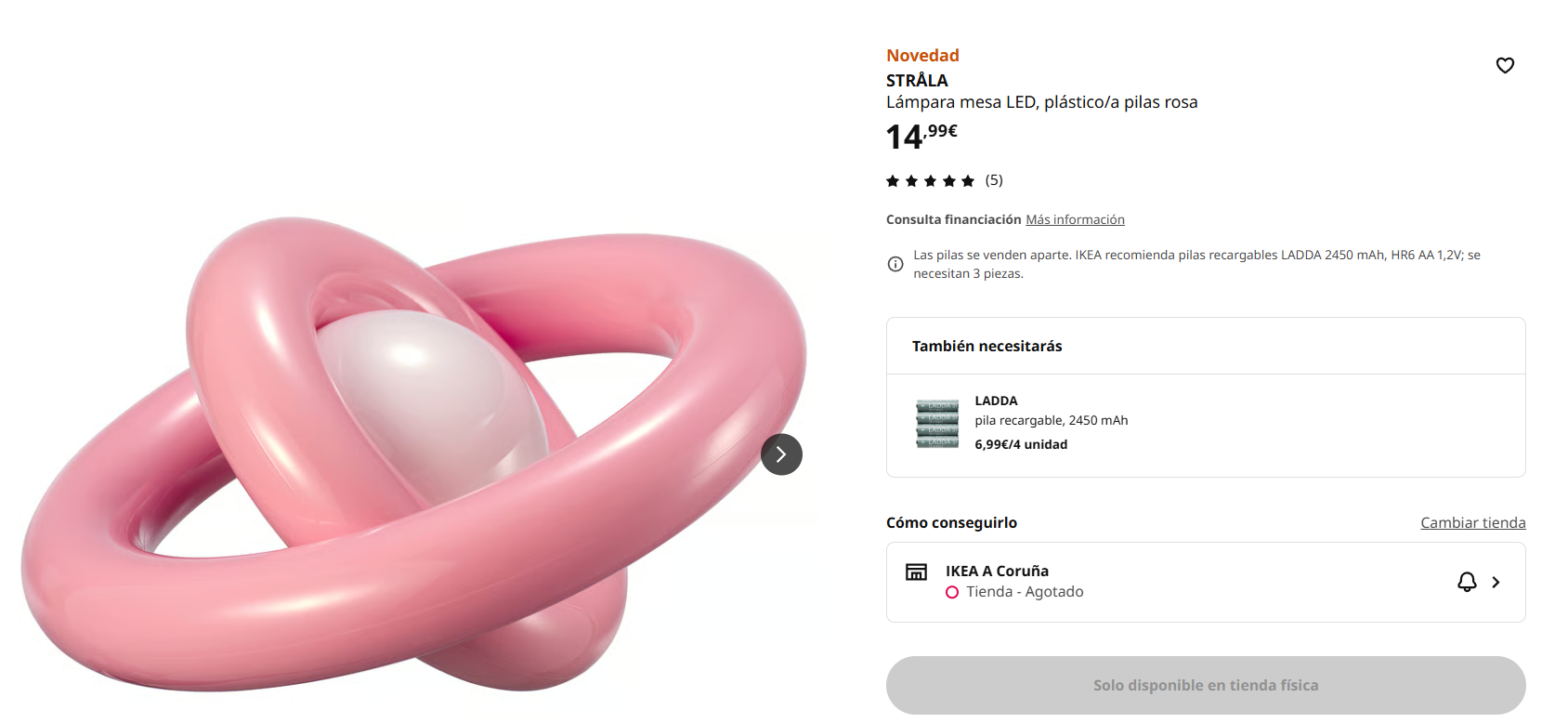Open five-star rating reviews
The image size is (1568, 723).
(930, 180)
